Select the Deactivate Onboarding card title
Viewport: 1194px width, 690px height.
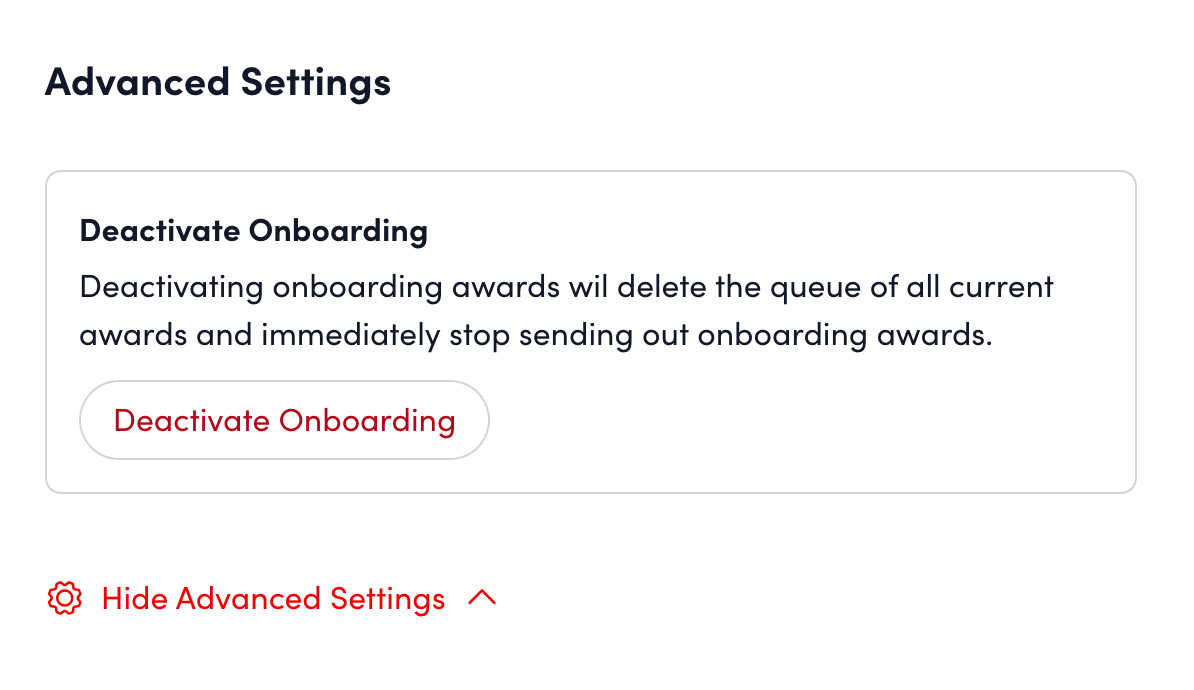click(x=253, y=230)
